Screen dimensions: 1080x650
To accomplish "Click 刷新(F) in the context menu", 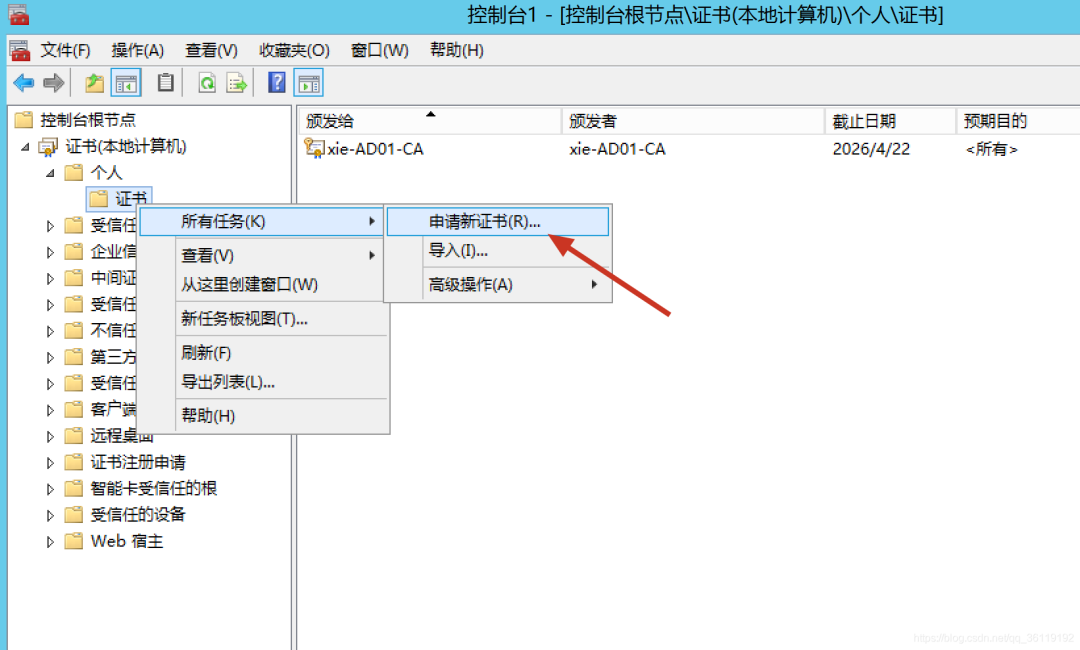I will pos(206,353).
